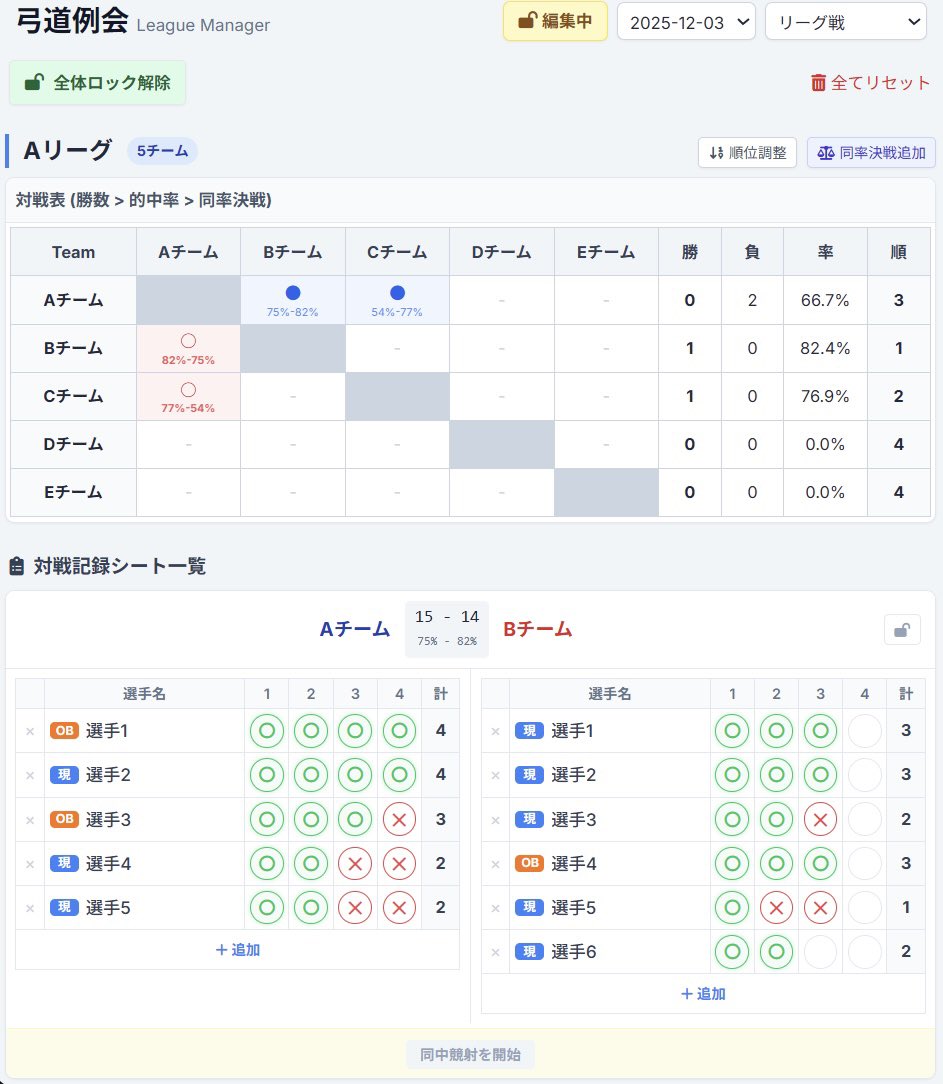This screenshot has height=1084, width=943.
Task: Toggle Bチーム 選手3 shot 3 miss mark
Action: (821, 819)
